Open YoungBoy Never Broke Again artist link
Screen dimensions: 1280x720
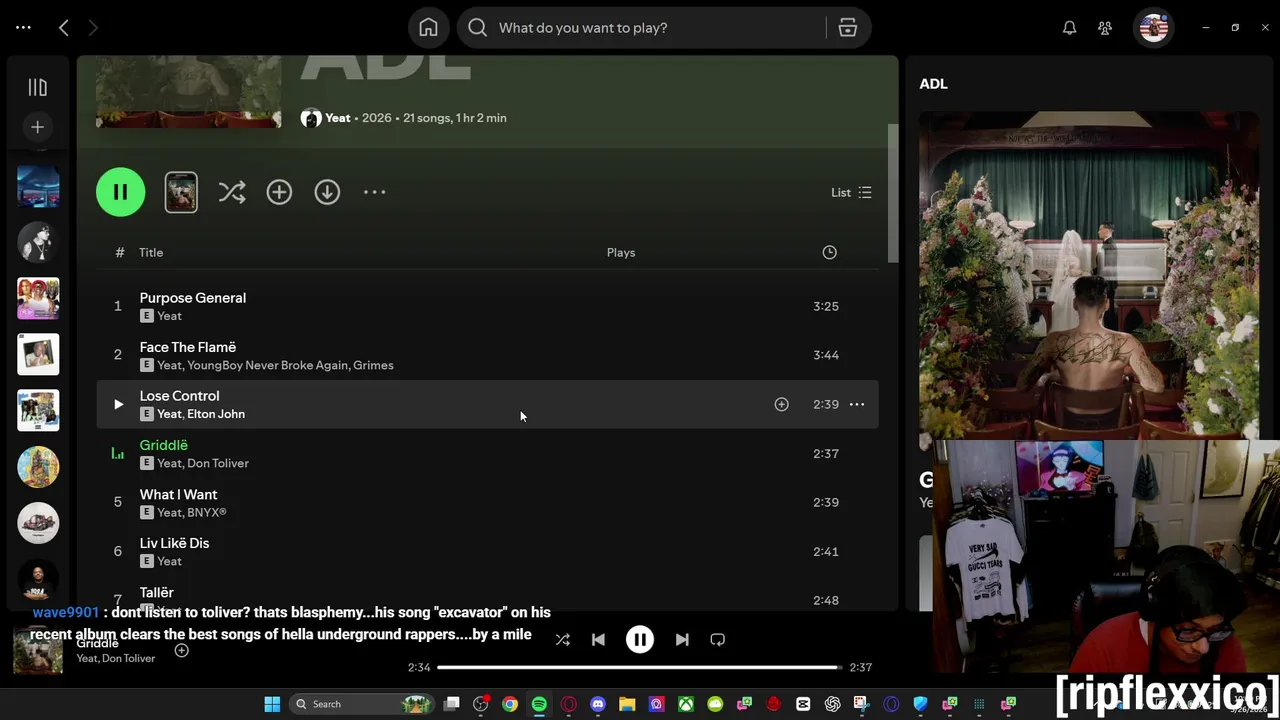[267, 365]
